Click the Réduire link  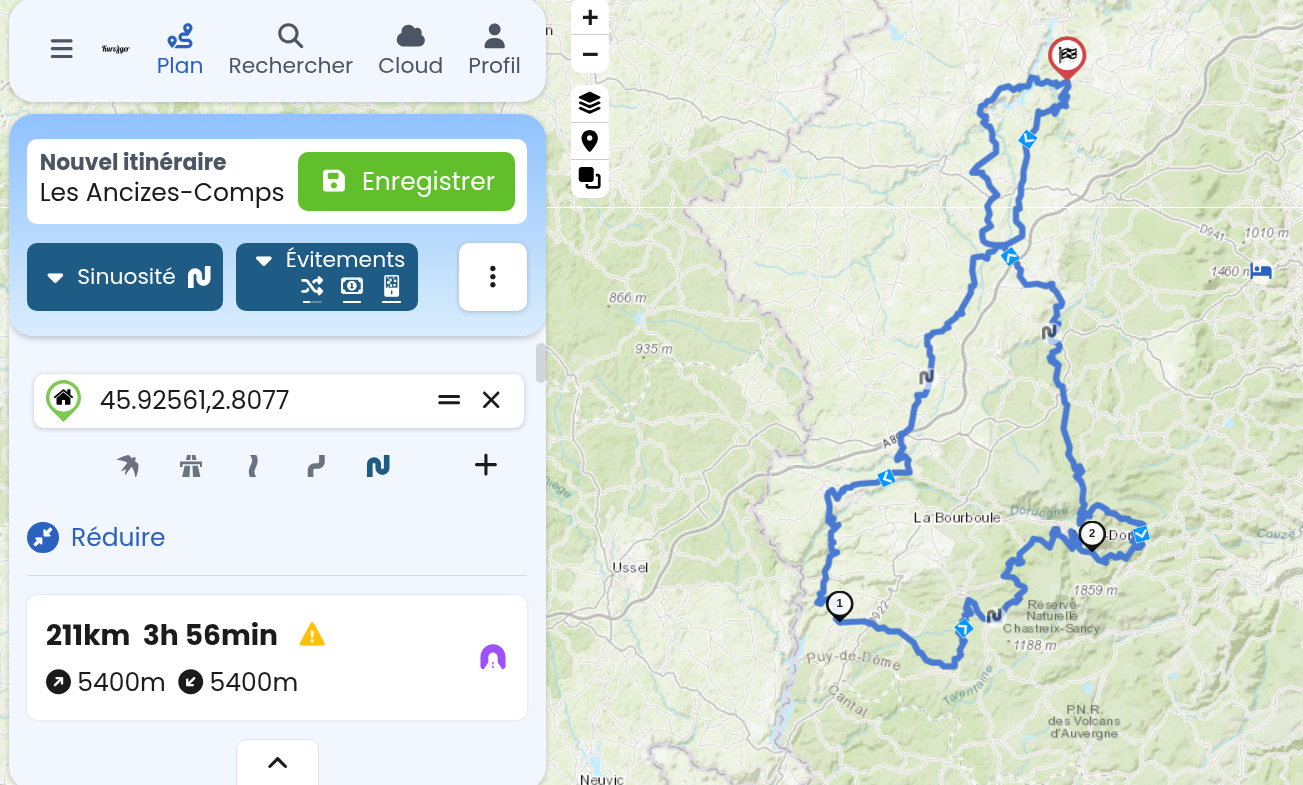[118, 537]
